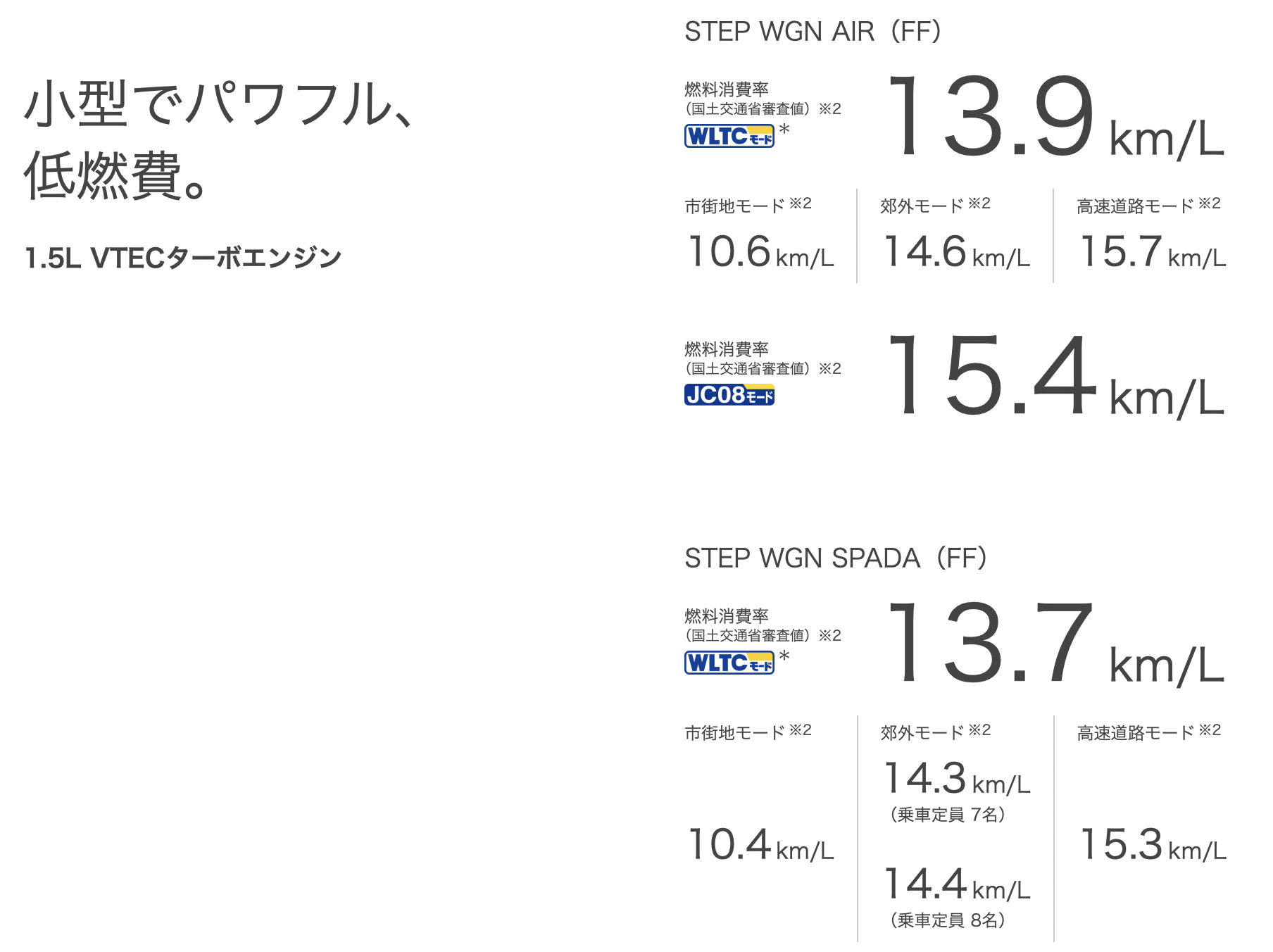Click the STEP WGN AIR (FF) heading
The width and height of the screenshot is (1273, 952).
pyautogui.click(x=813, y=32)
